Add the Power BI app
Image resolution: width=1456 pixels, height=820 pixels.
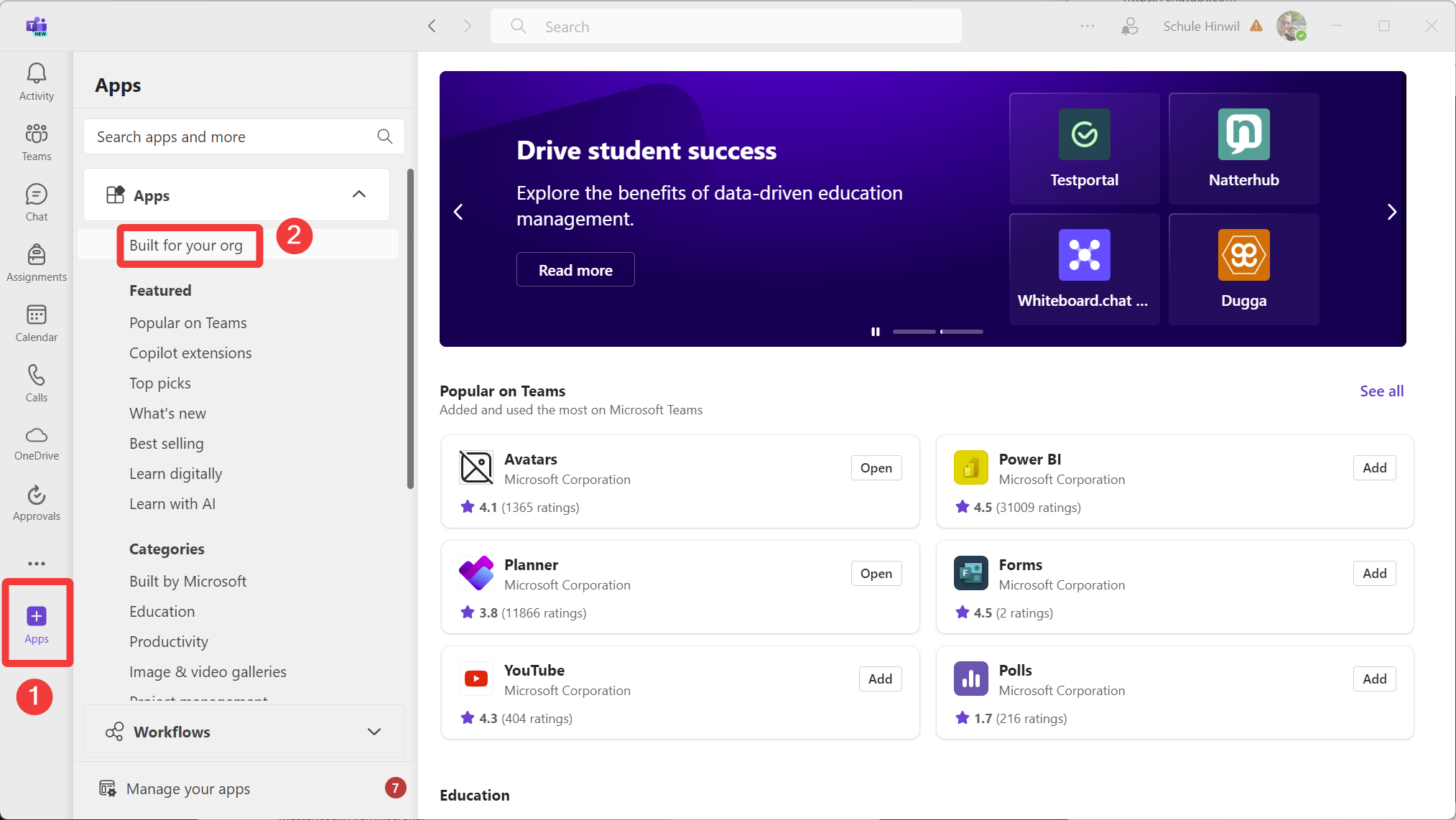[1374, 468]
